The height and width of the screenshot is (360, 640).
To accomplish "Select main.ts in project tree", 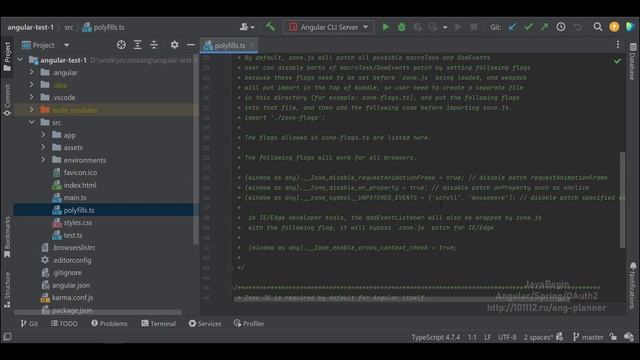I will pyautogui.click(x=75, y=198).
